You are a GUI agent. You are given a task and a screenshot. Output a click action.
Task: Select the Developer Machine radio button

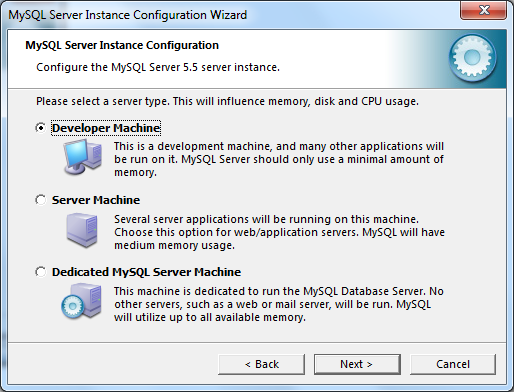(41, 128)
